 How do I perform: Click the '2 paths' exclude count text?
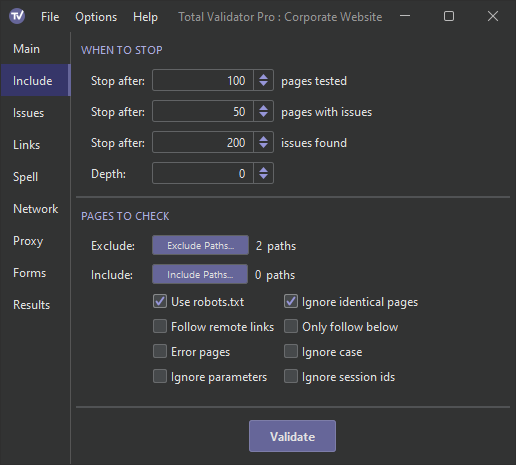(x=276, y=246)
